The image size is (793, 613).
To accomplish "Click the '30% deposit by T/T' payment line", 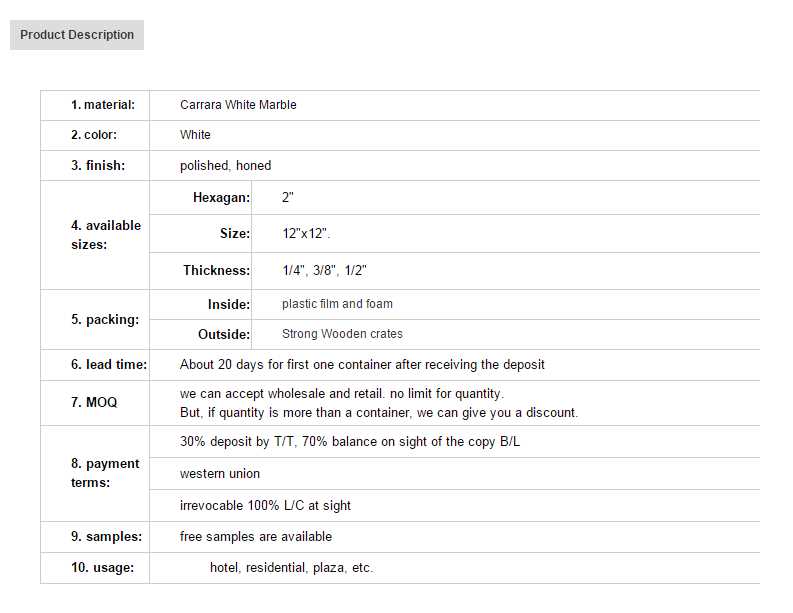I will click(x=350, y=442).
